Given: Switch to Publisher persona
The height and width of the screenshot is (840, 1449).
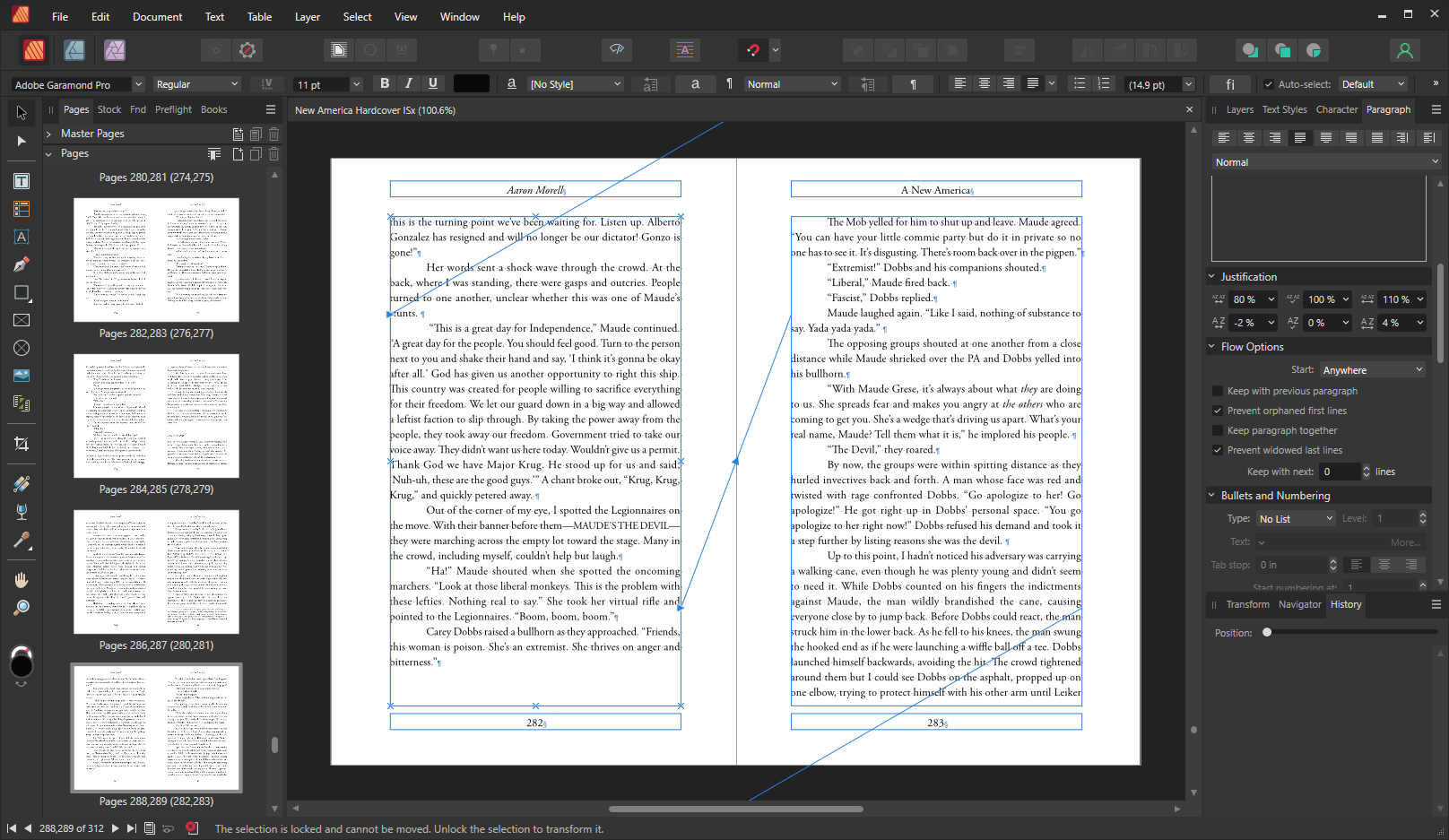Looking at the screenshot, I should point(34,50).
